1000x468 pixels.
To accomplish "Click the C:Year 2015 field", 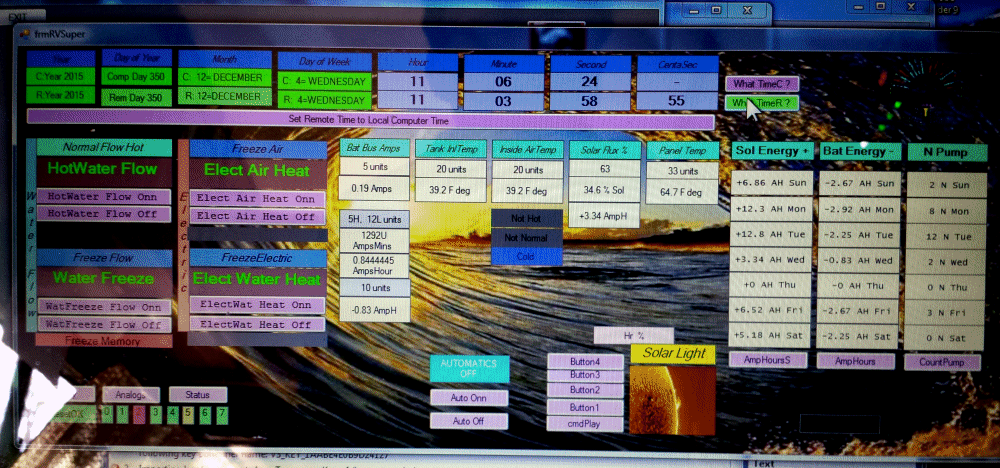I will [x=61, y=77].
